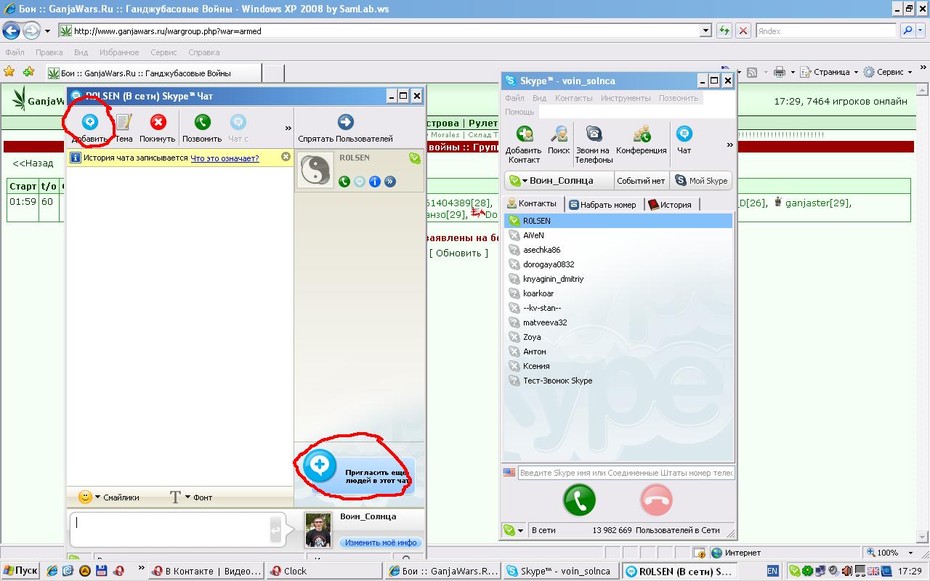Open R0LSEN profile info icon

click(375, 181)
